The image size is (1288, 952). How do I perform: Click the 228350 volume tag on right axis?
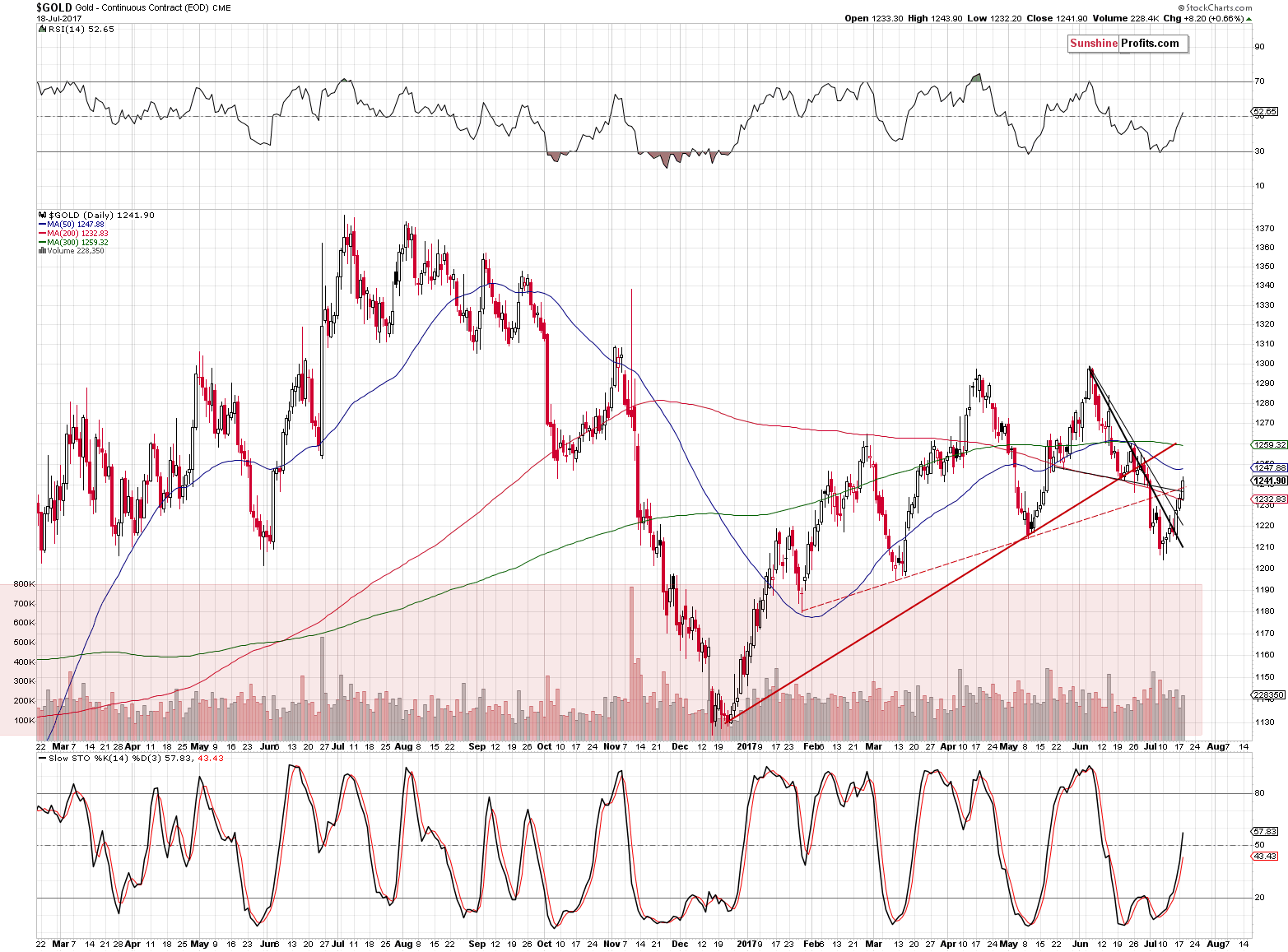(1268, 695)
